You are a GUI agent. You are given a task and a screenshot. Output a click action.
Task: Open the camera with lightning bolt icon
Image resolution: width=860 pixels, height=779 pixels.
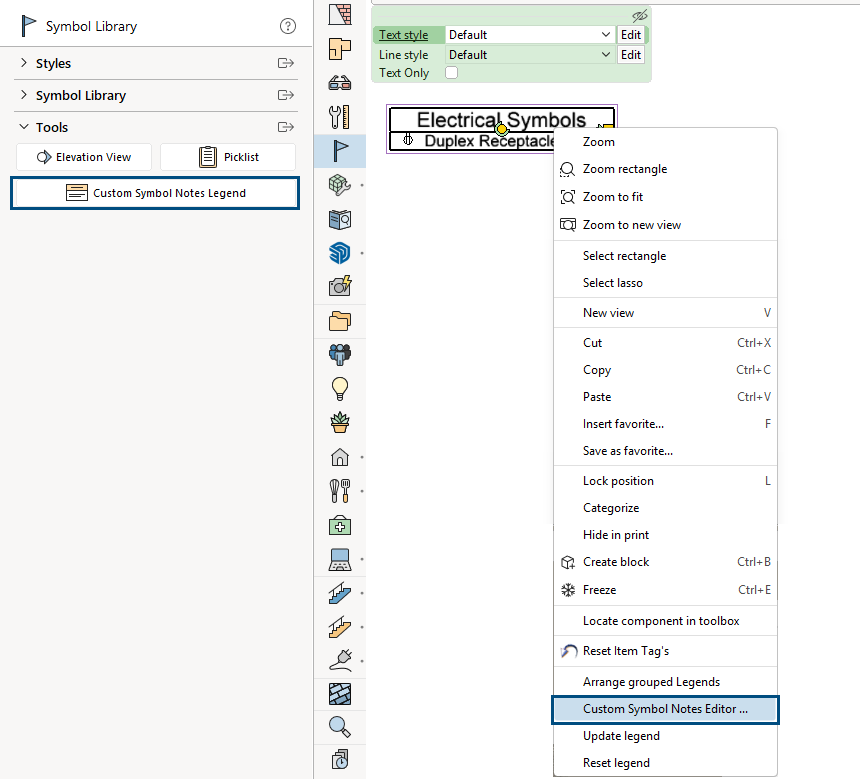pos(340,286)
